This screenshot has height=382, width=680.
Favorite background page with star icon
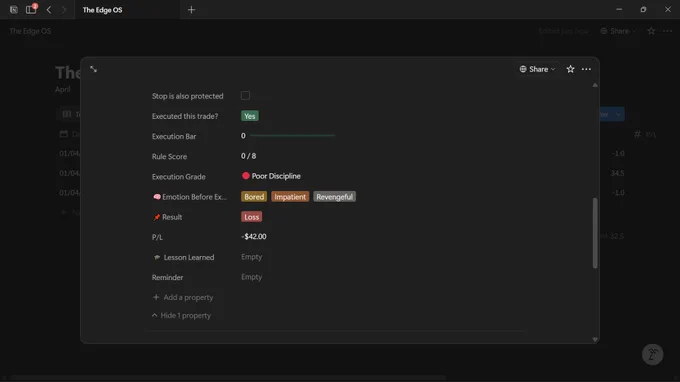(x=651, y=31)
